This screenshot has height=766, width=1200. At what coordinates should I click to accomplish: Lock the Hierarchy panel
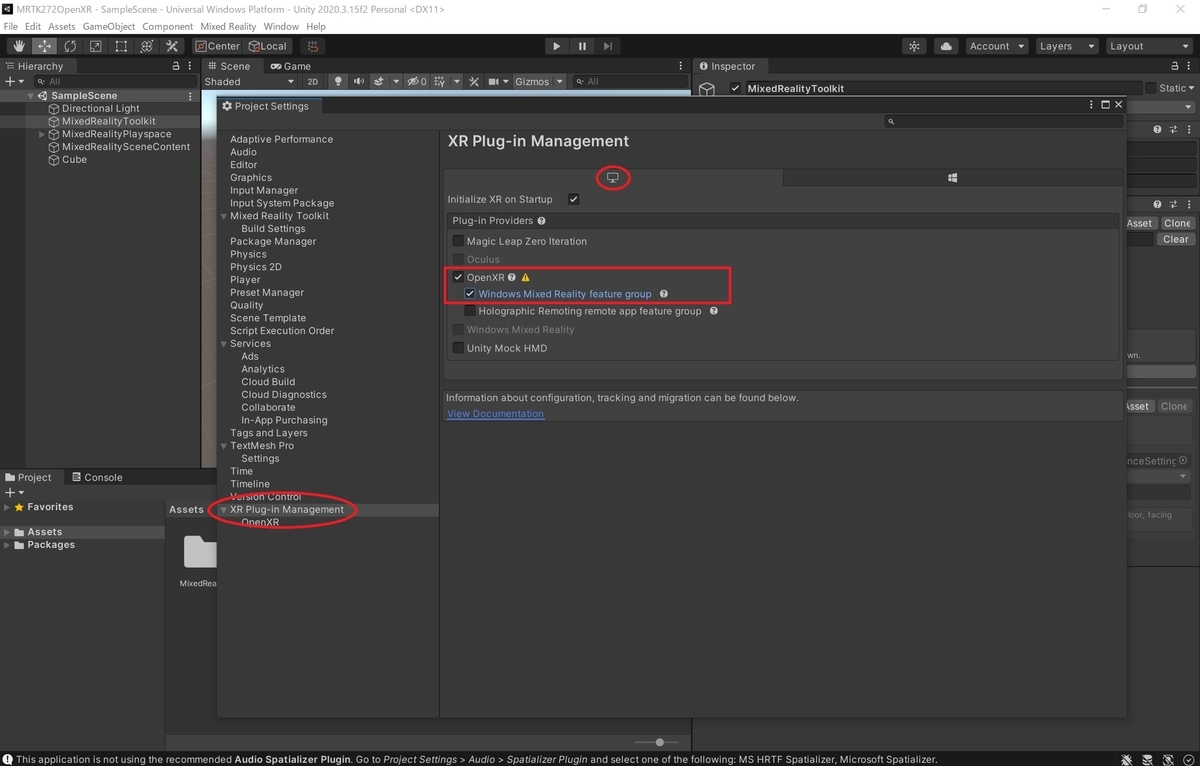(x=174, y=66)
